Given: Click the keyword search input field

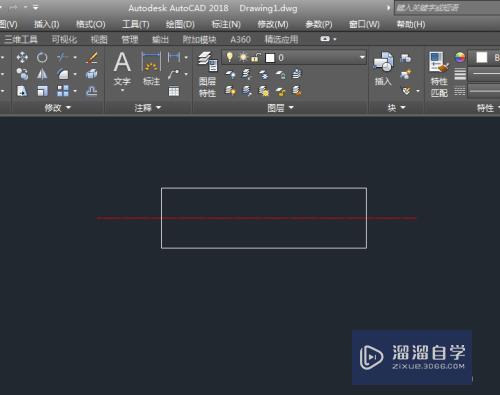Looking at the screenshot, I should click(x=447, y=8).
